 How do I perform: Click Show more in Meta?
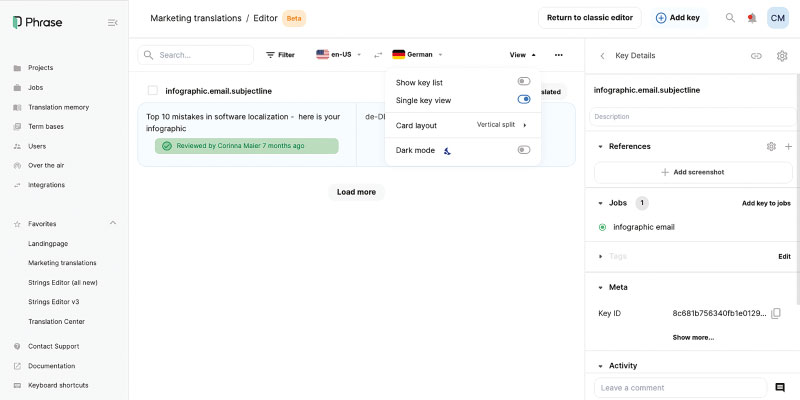[x=693, y=337]
